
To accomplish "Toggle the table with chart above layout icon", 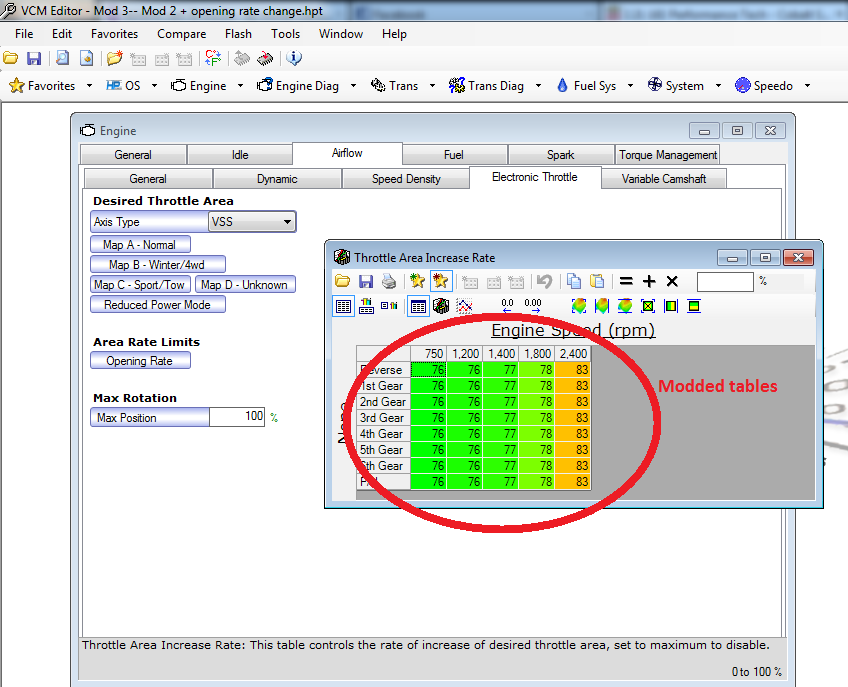I will pos(366,306).
